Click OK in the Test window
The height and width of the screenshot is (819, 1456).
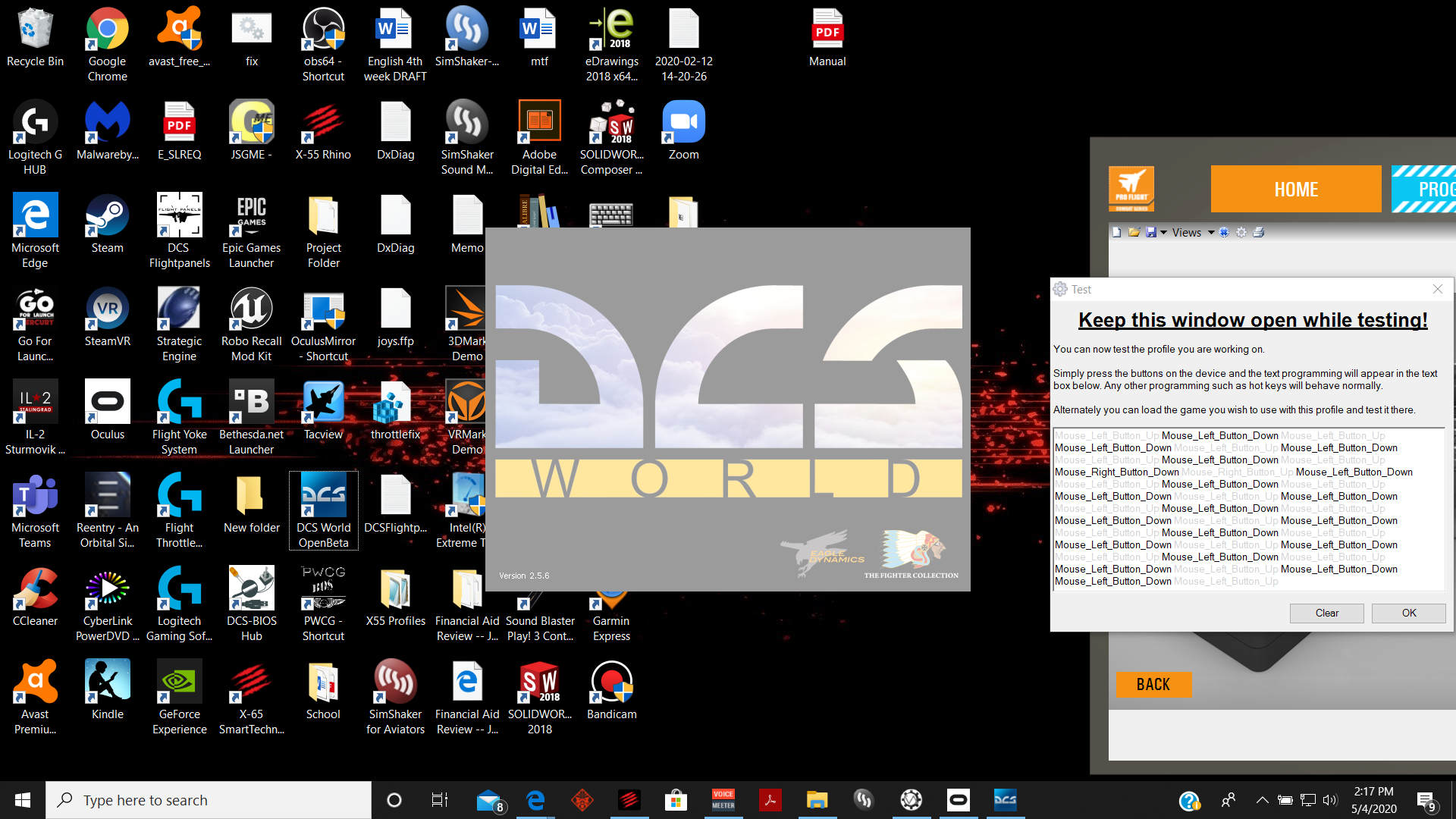[1409, 613]
